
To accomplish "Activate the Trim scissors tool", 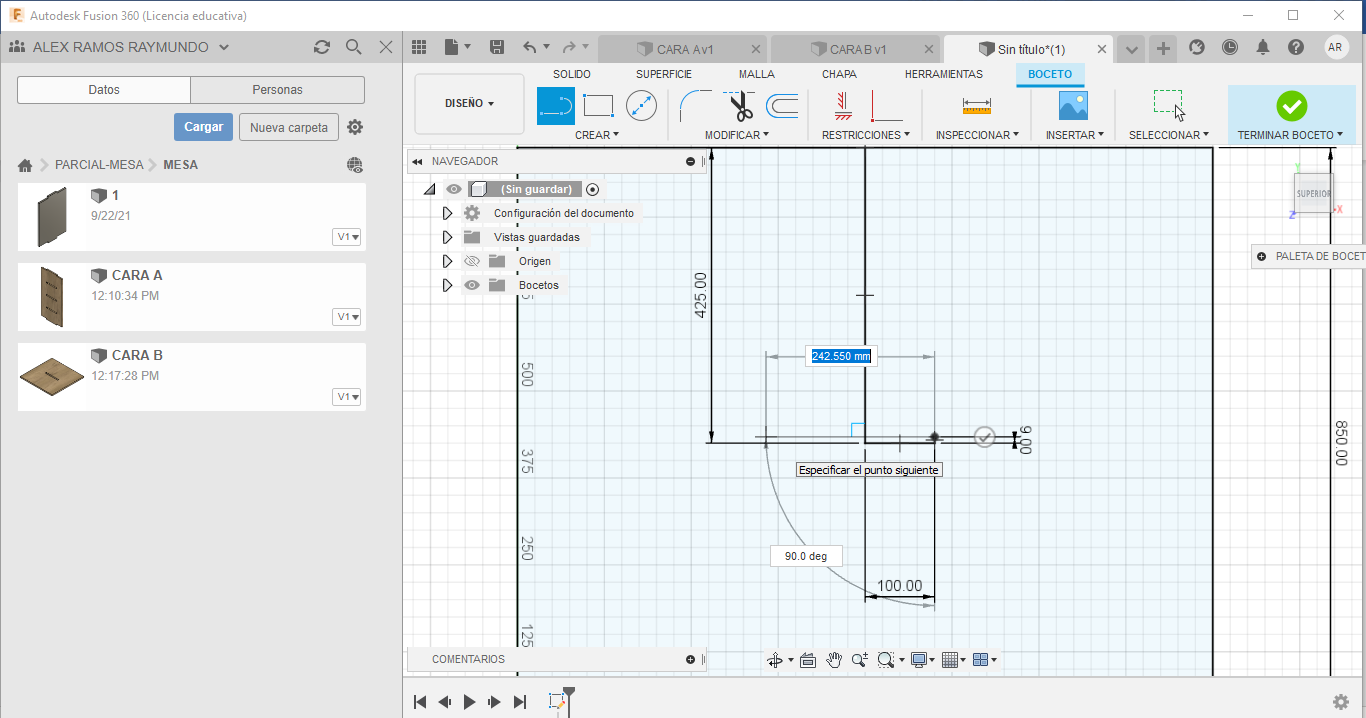I will click(740, 105).
